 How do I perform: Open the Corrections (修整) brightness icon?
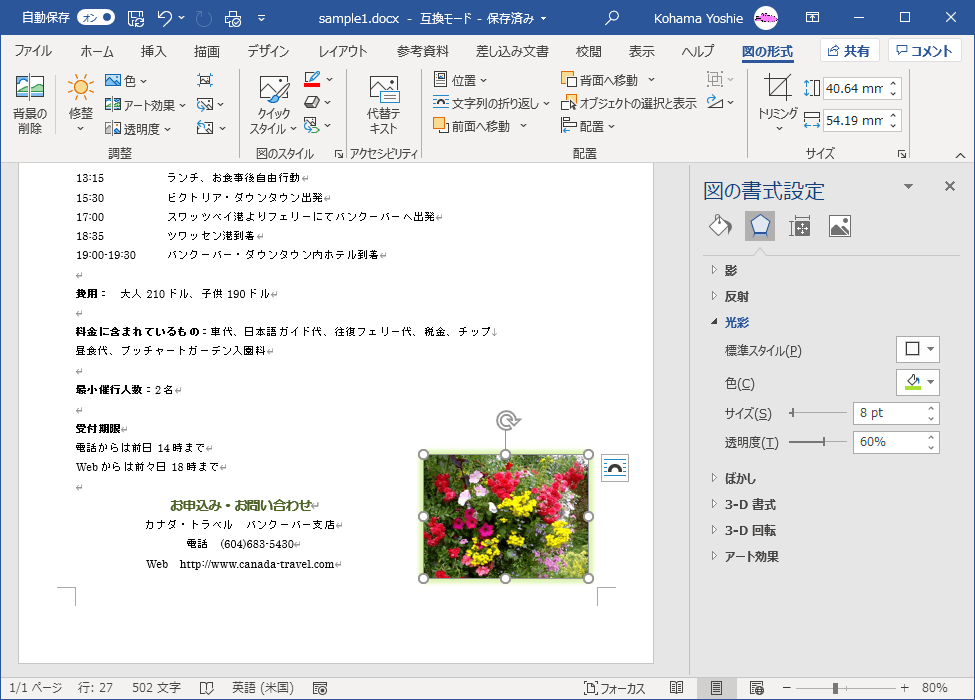pos(81,87)
